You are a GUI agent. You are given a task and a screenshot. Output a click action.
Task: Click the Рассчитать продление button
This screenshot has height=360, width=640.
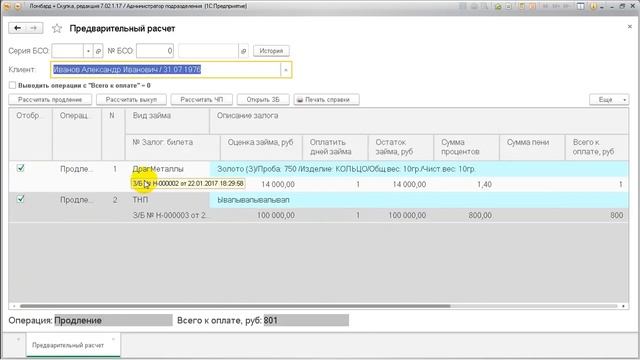pos(50,100)
